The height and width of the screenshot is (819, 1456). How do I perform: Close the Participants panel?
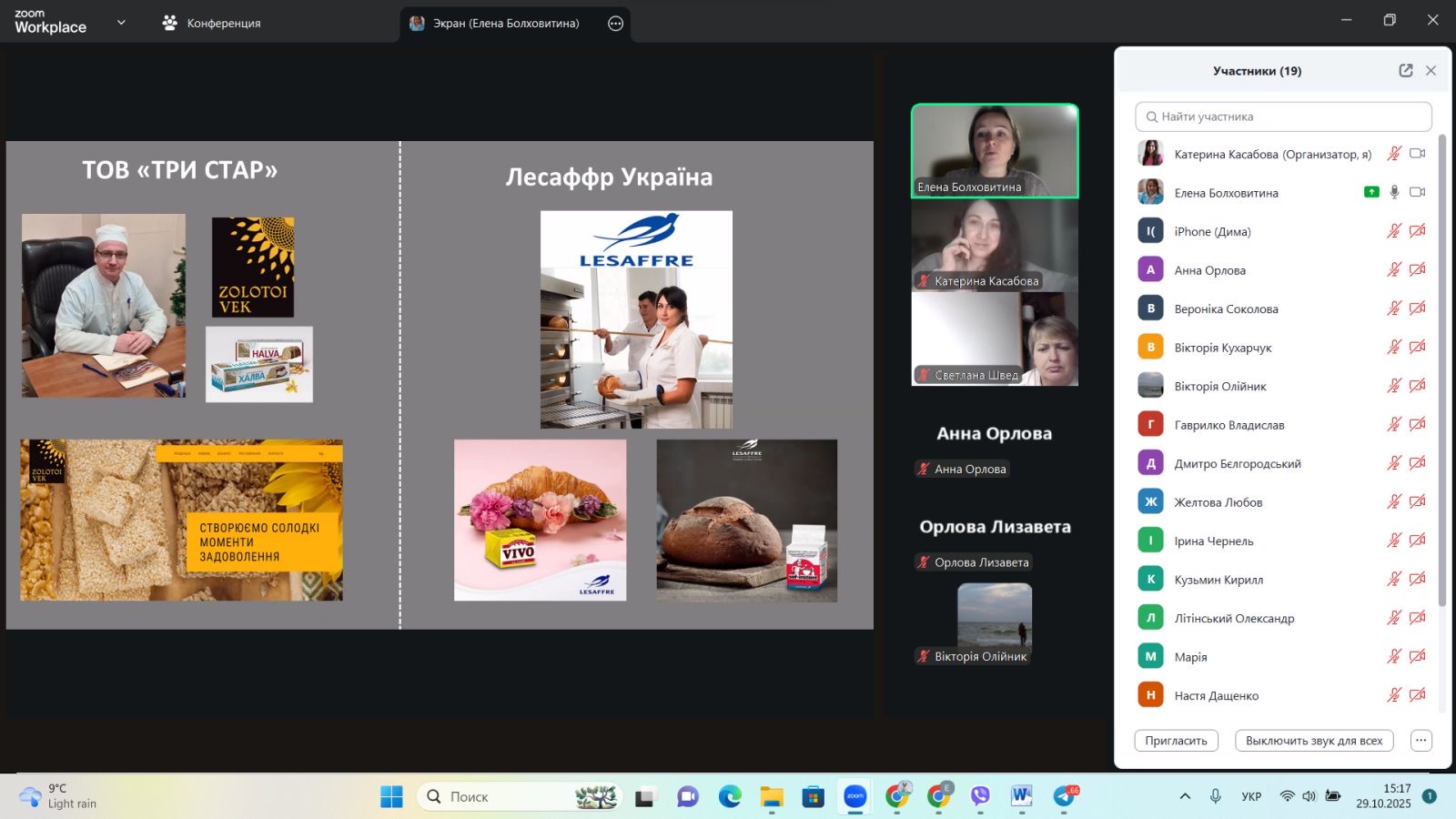pyautogui.click(x=1431, y=71)
